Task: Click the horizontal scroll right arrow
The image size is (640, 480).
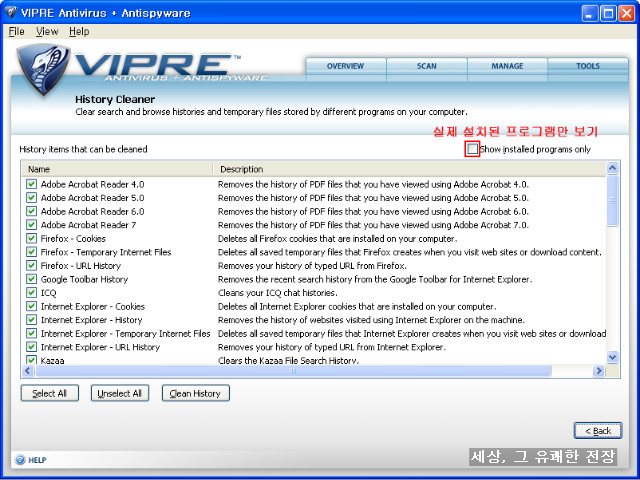Action: [599, 371]
